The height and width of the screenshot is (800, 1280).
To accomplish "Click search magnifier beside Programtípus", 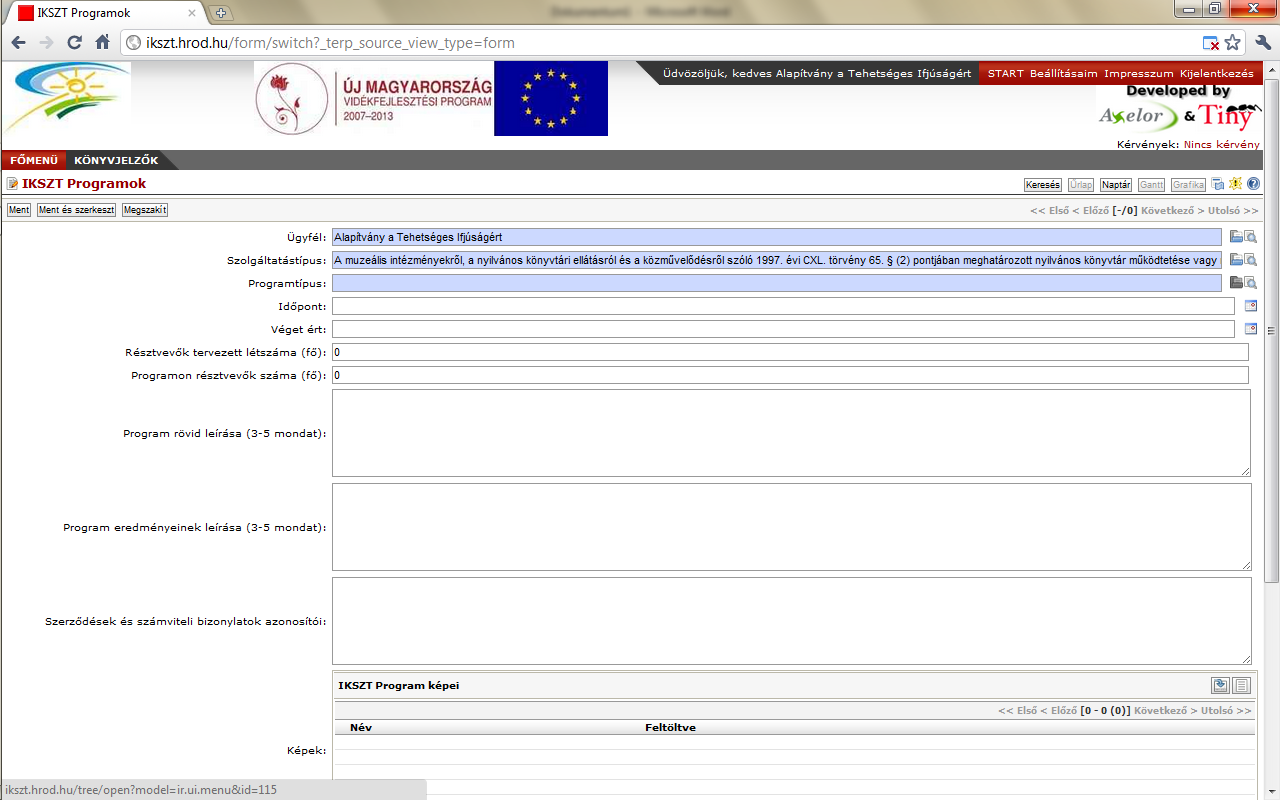I will pos(1250,283).
